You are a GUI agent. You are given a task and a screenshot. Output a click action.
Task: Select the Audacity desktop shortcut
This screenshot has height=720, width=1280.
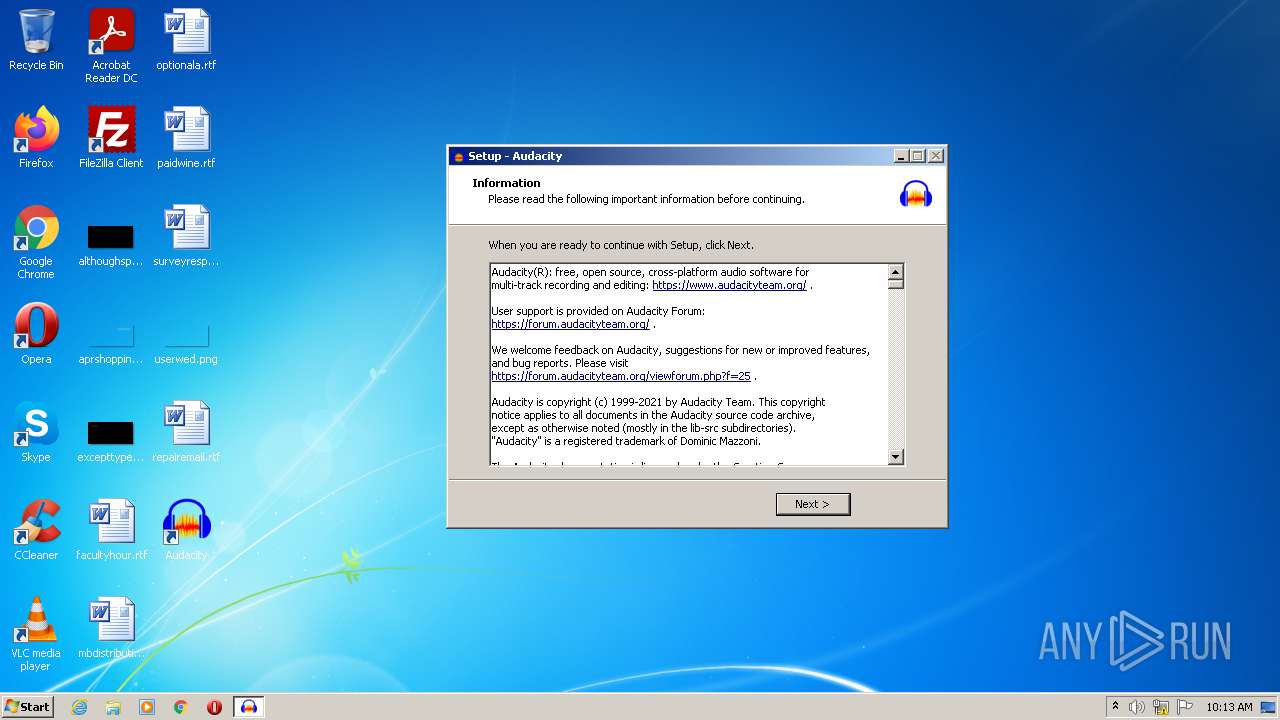click(x=186, y=530)
